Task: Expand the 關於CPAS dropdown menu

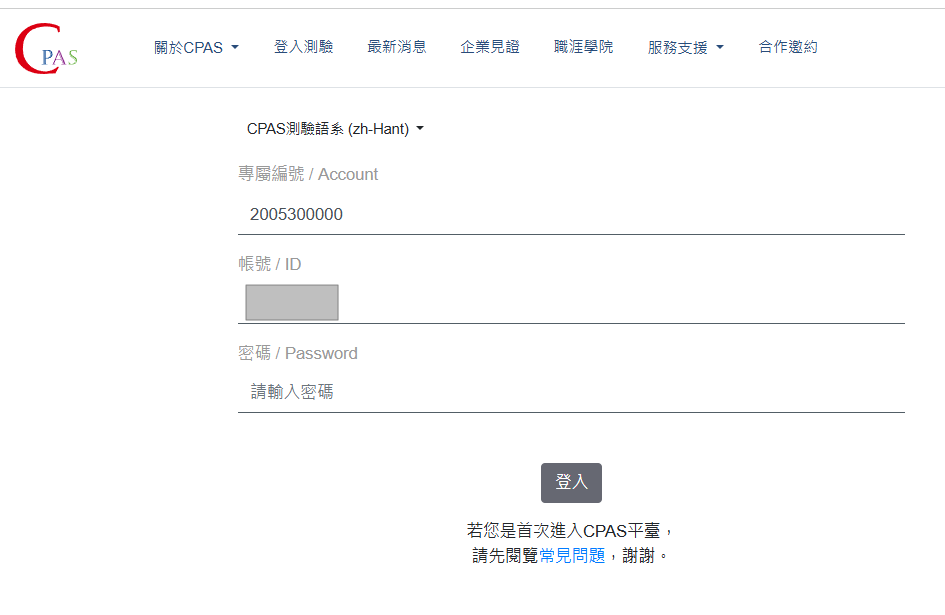Action: 196,47
